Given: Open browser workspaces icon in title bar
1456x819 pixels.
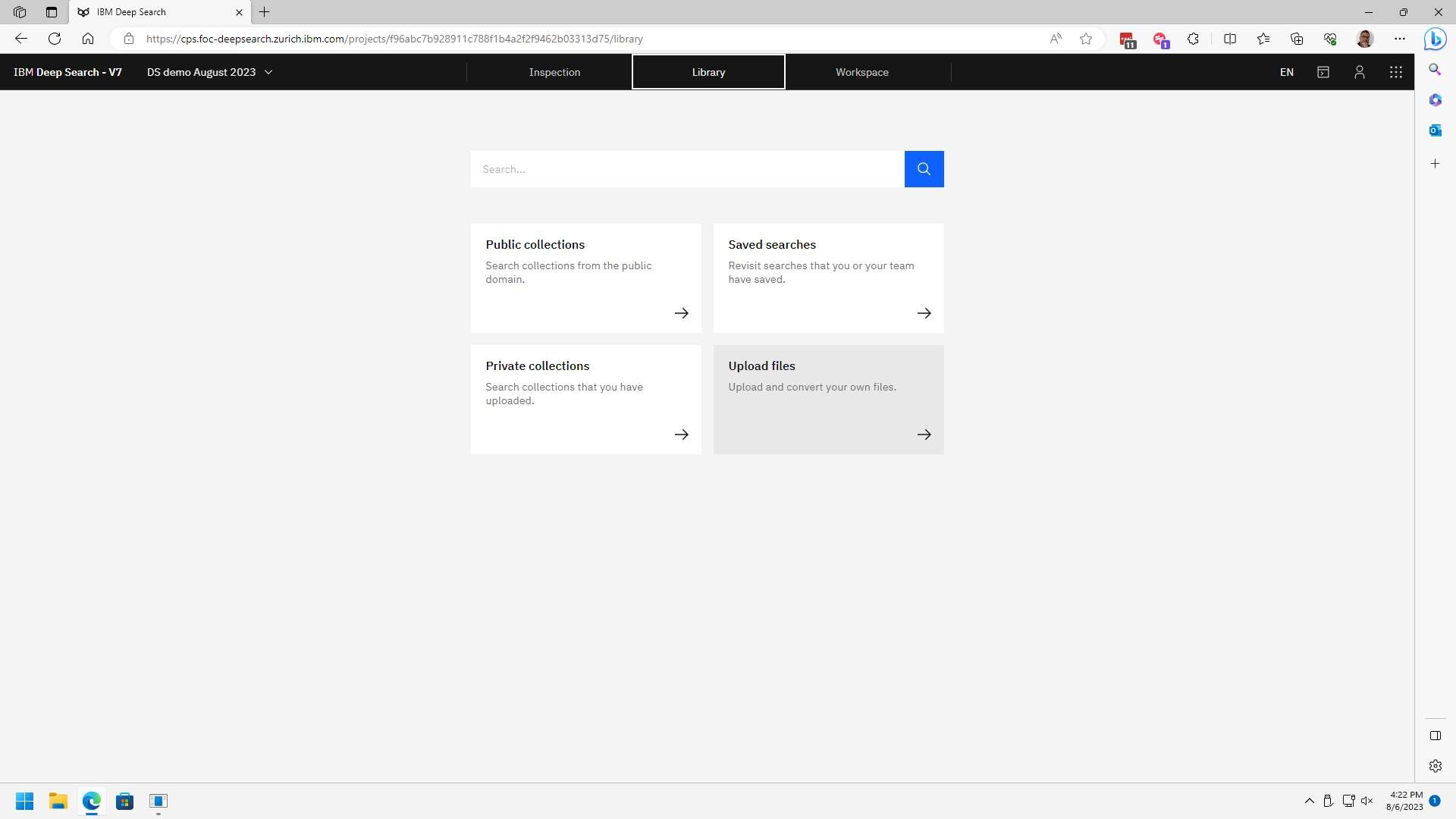Looking at the screenshot, I should 20,12.
